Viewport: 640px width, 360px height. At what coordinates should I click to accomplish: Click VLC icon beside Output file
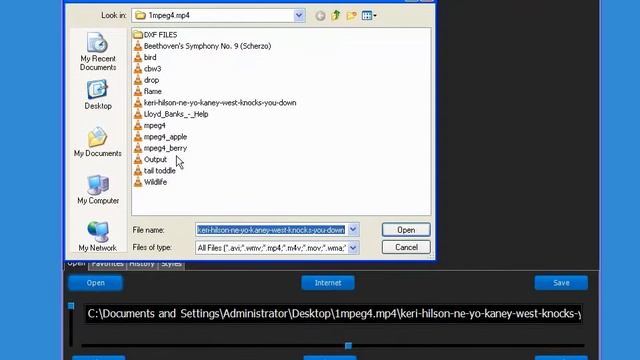[138, 160]
